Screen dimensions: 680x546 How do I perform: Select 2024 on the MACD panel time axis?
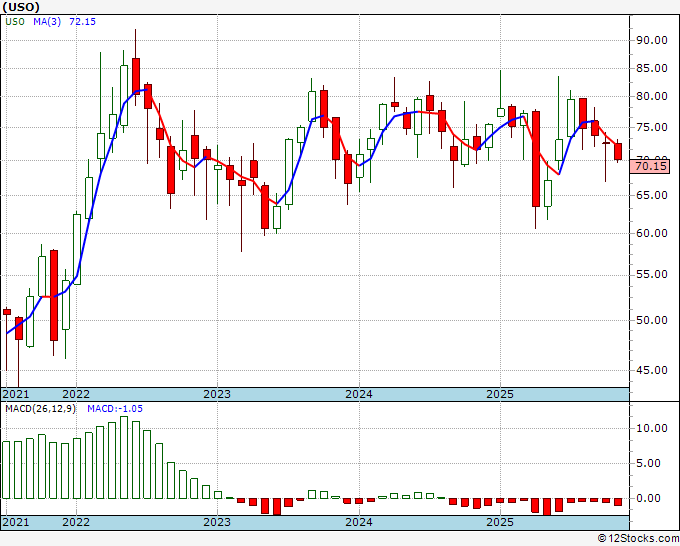coord(359,522)
